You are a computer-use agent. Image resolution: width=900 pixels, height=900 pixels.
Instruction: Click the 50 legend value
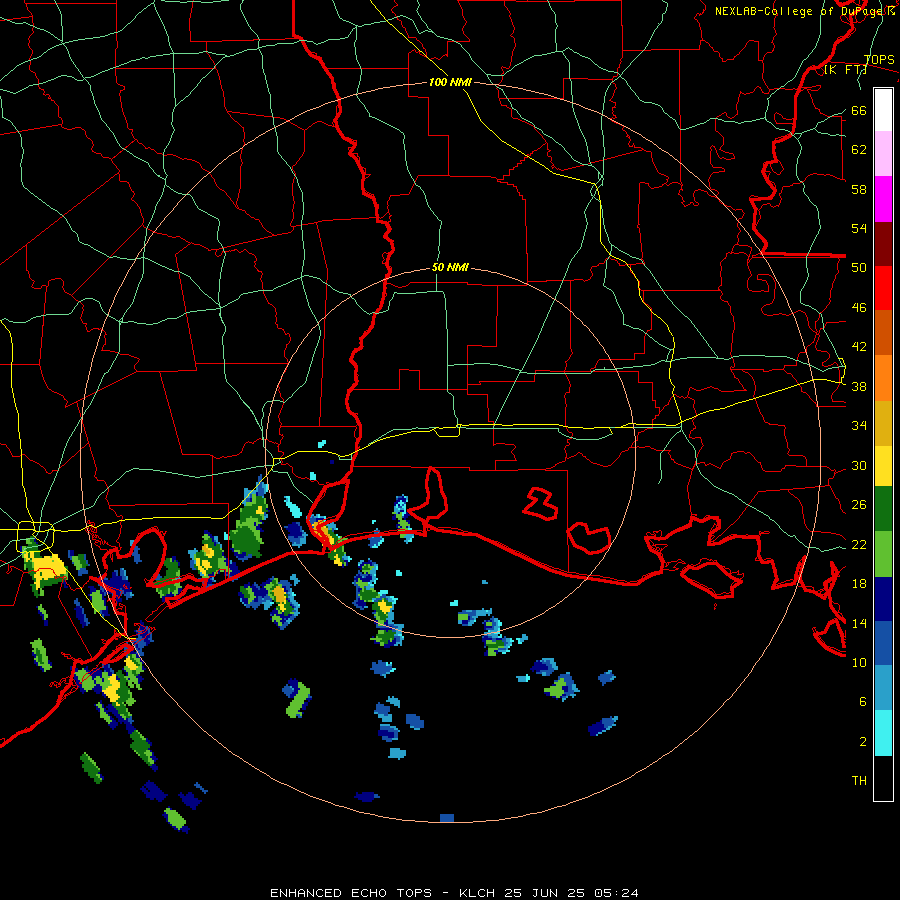click(859, 268)
